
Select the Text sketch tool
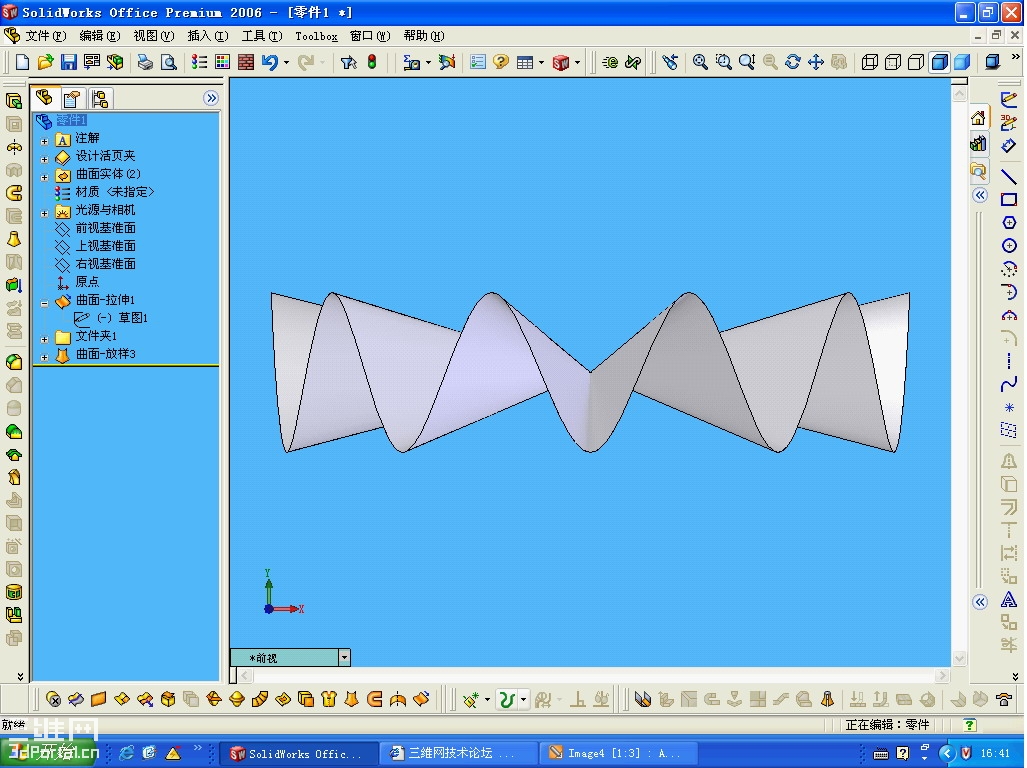point(1009,600)
